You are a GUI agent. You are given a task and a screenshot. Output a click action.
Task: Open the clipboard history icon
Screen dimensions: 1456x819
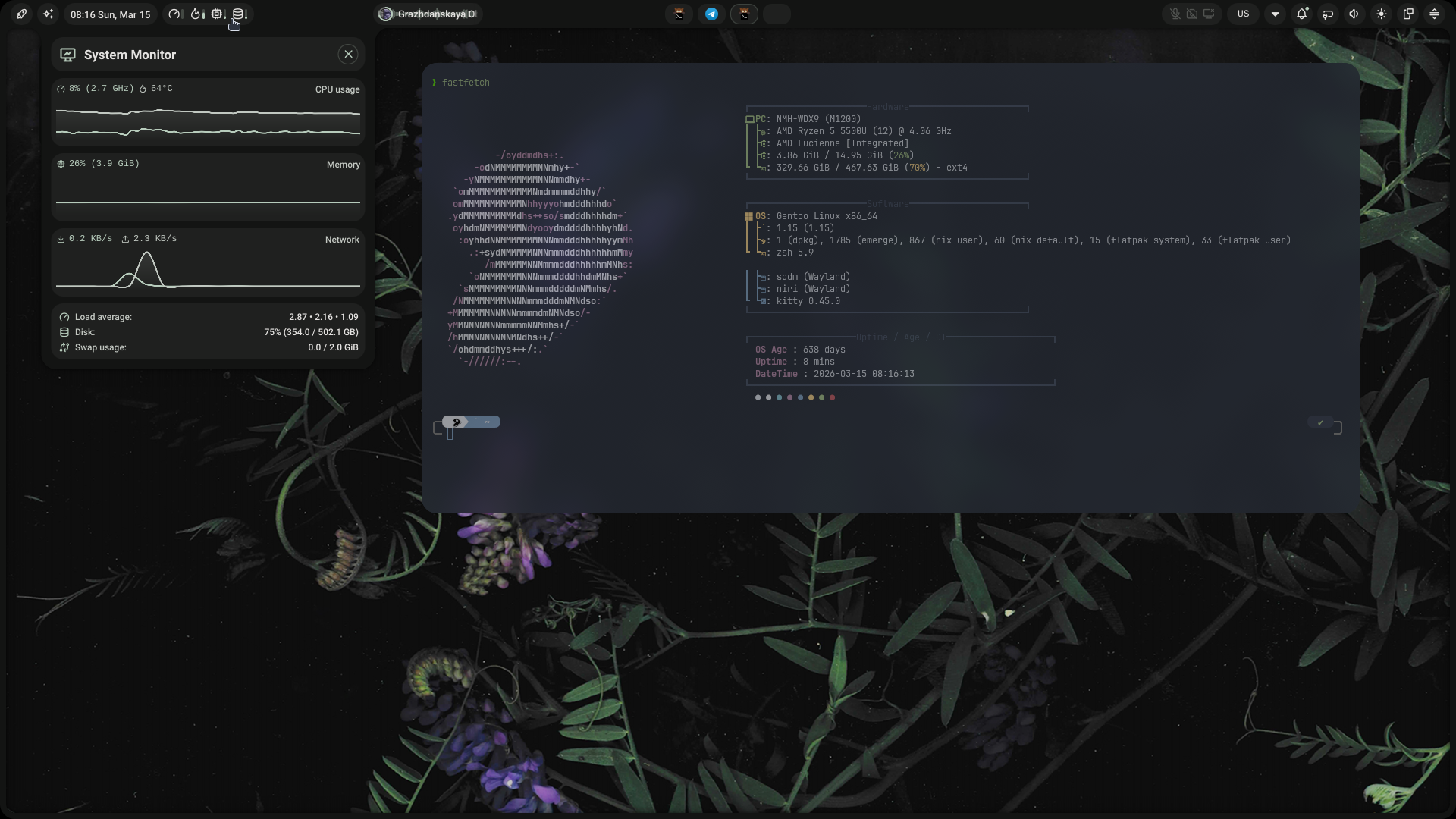point(1408,14)
